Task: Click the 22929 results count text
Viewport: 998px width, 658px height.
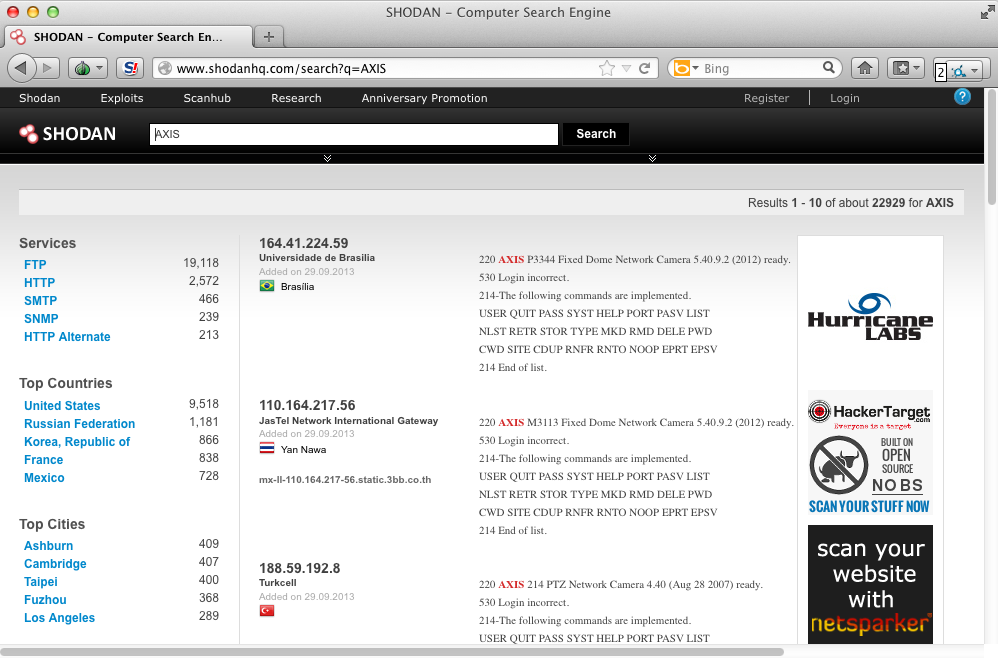Action: (x=889, y=202)
